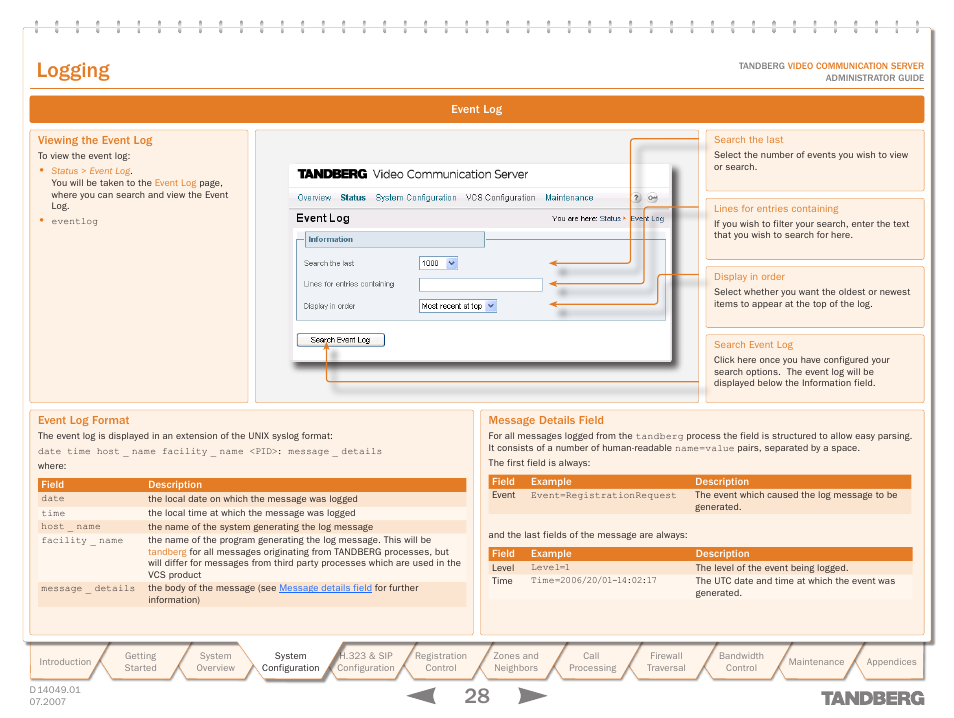Click the Lines for entries containing field
Viewport: 954px width, 718px height.
pos(481,284)
